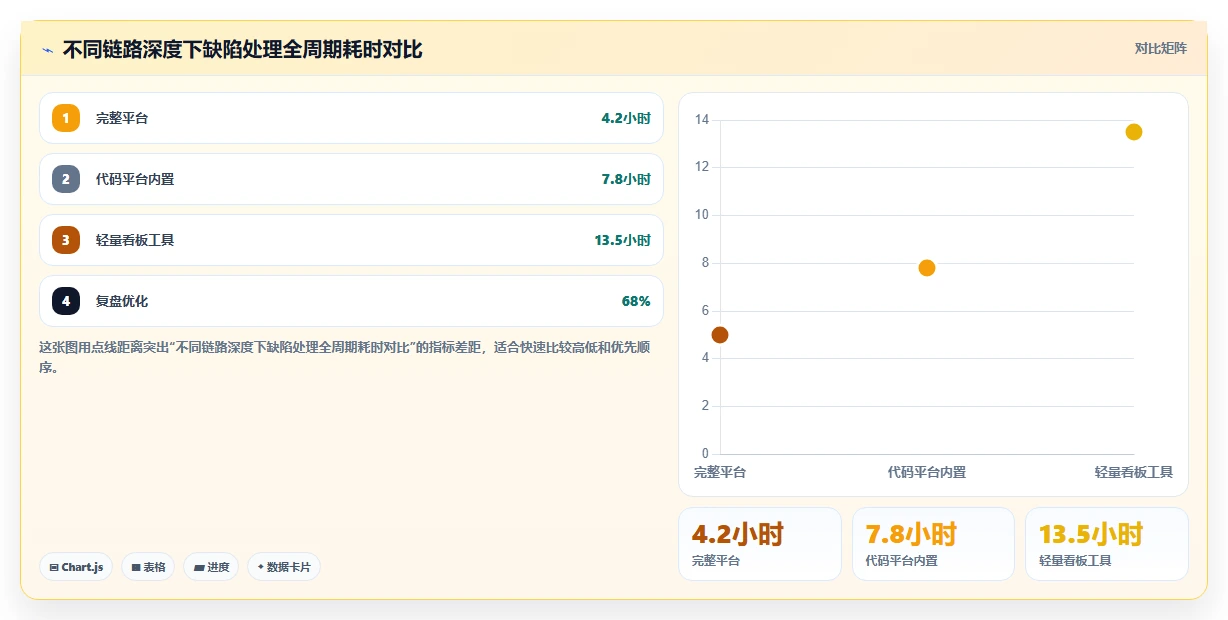Click the gray rank 2 badge
The image size is (1228, 620).
coord(66,179)
